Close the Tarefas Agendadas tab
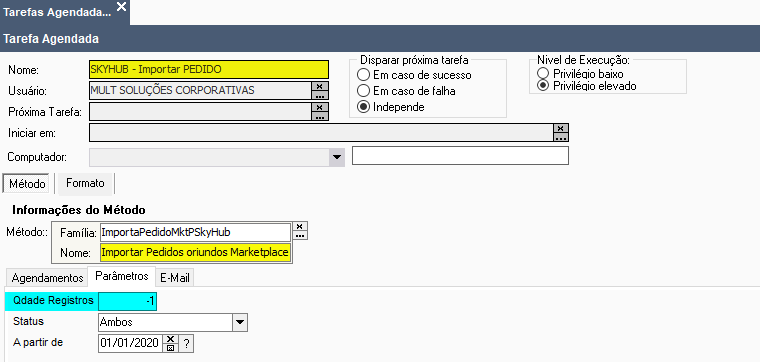Viewport: 760px width, 362px height. (x=121, y=7)
